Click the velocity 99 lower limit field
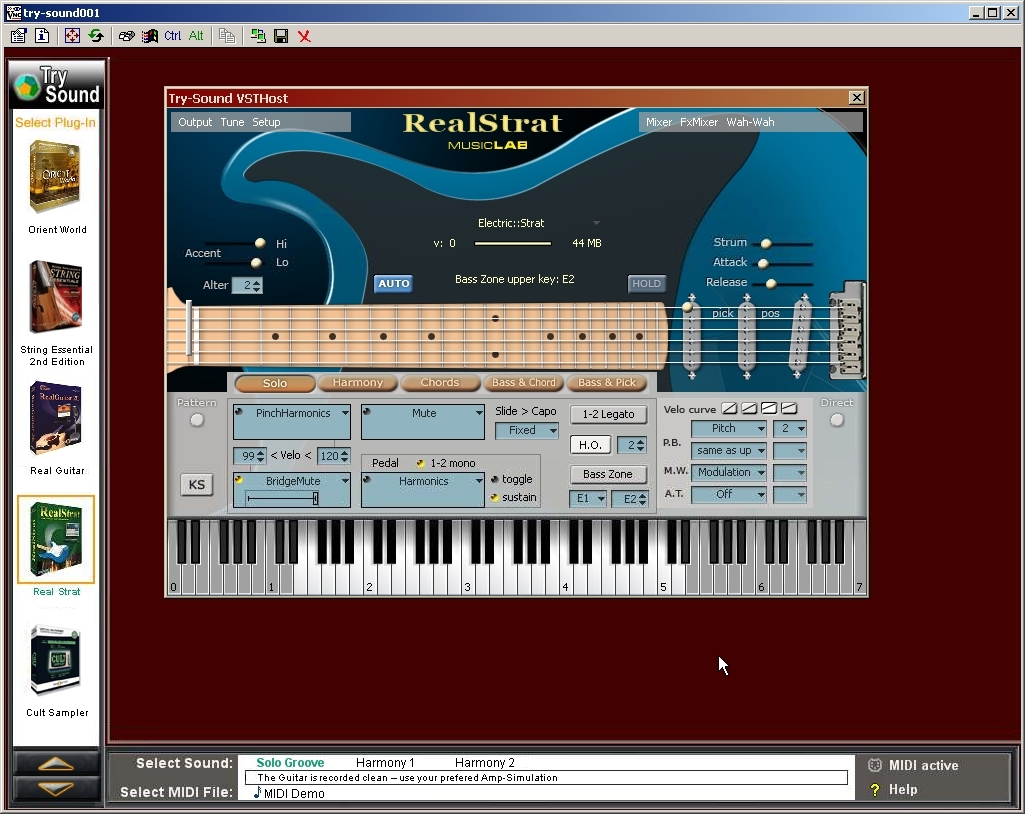 (x=249, y=456)
